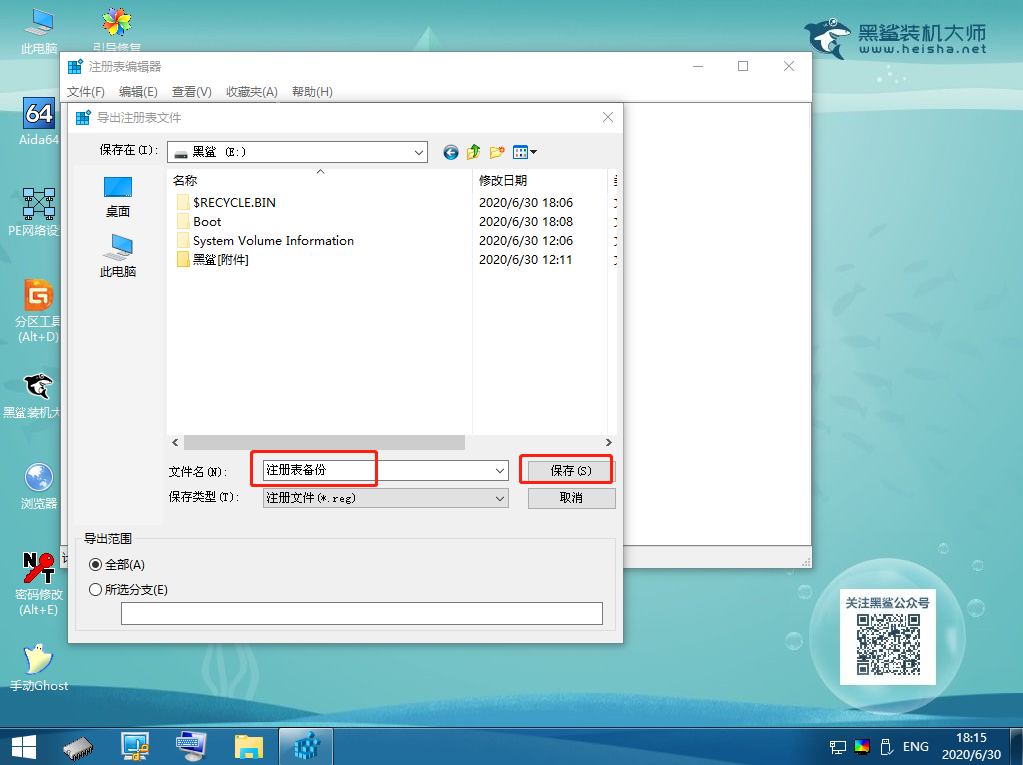Screen dimensions: 1023x765
Task: Switch to the Registry Editor taskbar button
Action: click(x=306, y=747)
